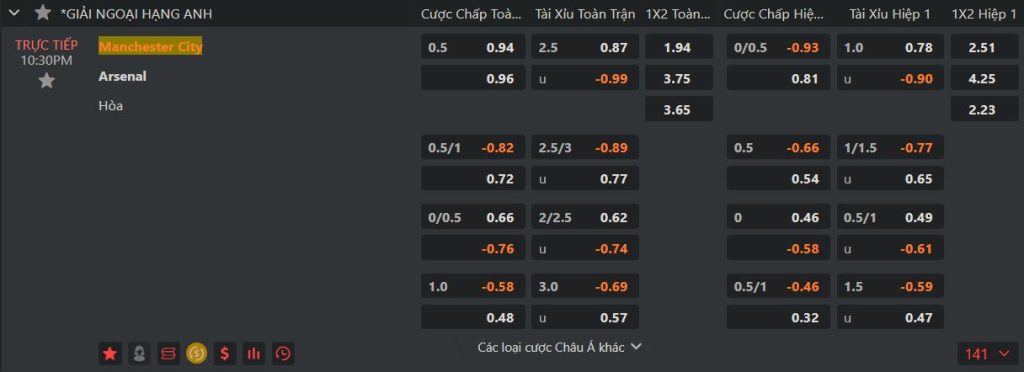Pick Manchester City 1X2 full-match odds 1.94
Image resolution: width=1024 pixels, height=372 pixels.
679,47
